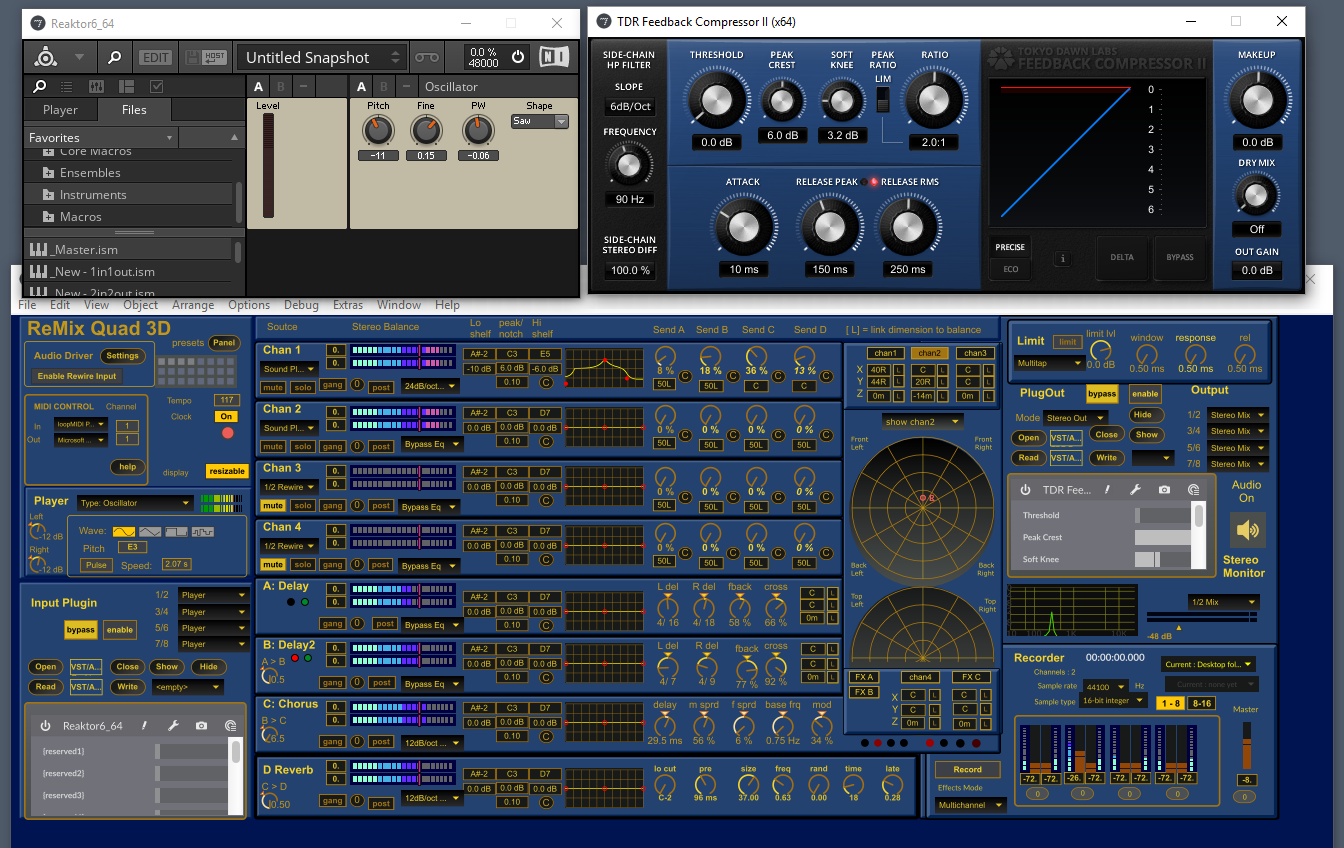This screenshot has height=848, width=1344.
Task: Switch to the Player tab in Reaktor
Action: 60,110
